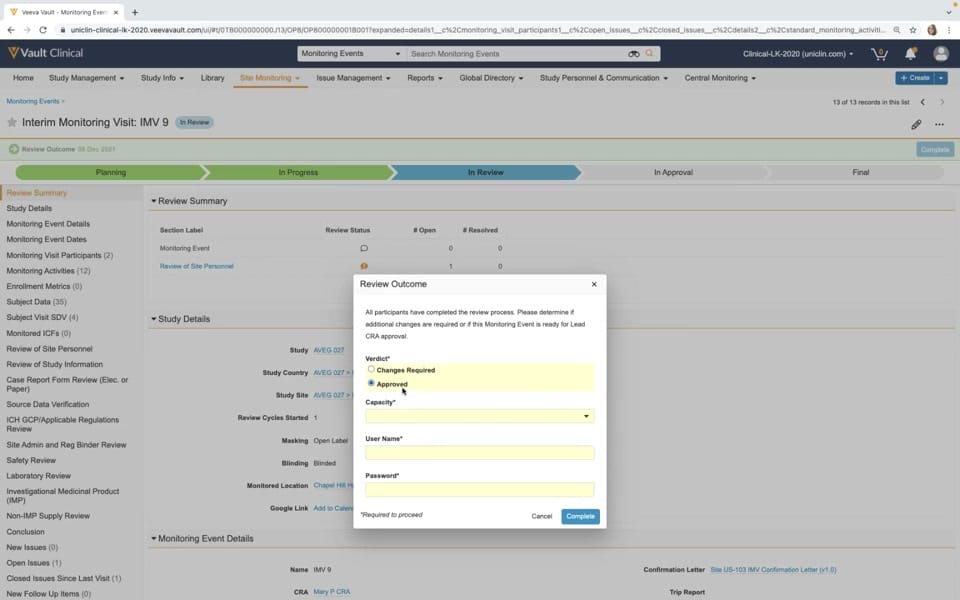This screenshot has width=960, height=600.
Task: Favorite the record with the star icon
Action: coord(12,122)
